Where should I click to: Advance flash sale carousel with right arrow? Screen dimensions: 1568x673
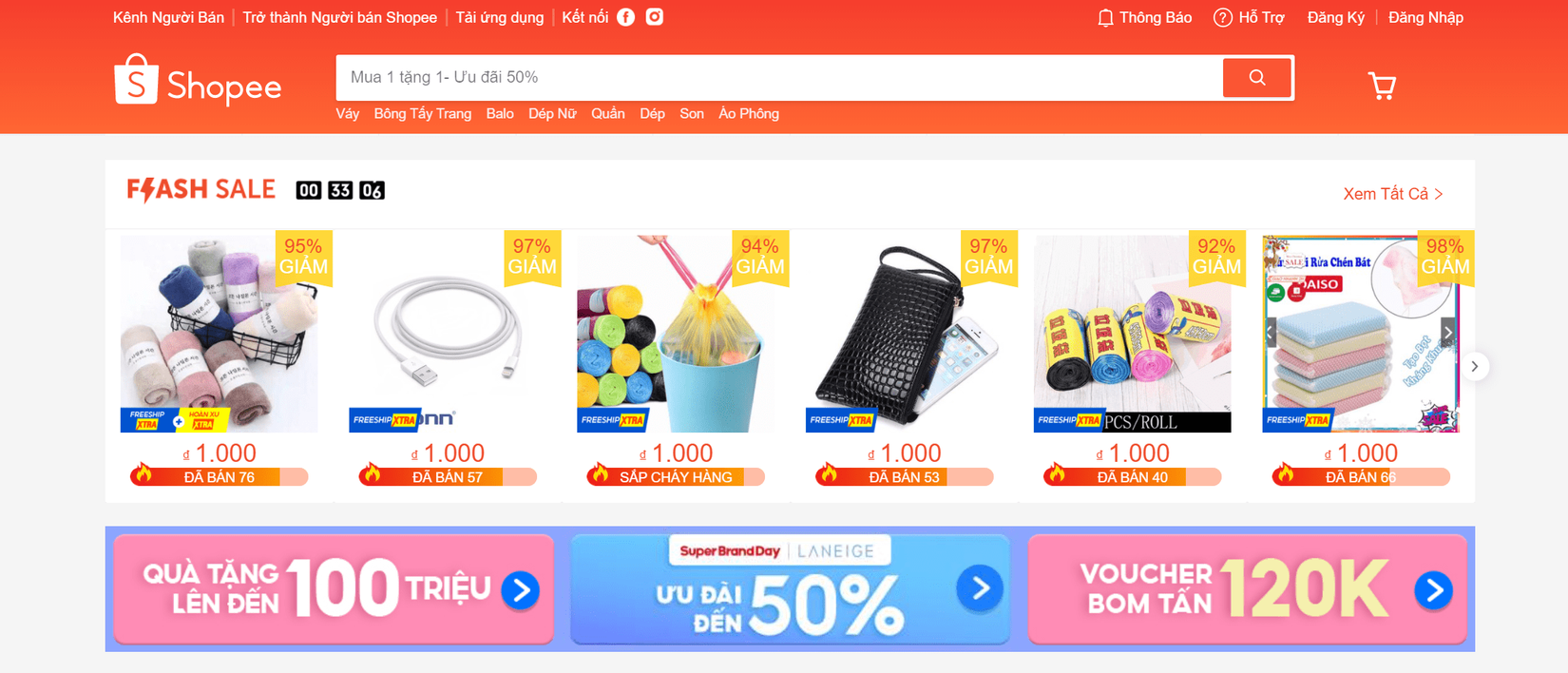(x=1475, y=366)
